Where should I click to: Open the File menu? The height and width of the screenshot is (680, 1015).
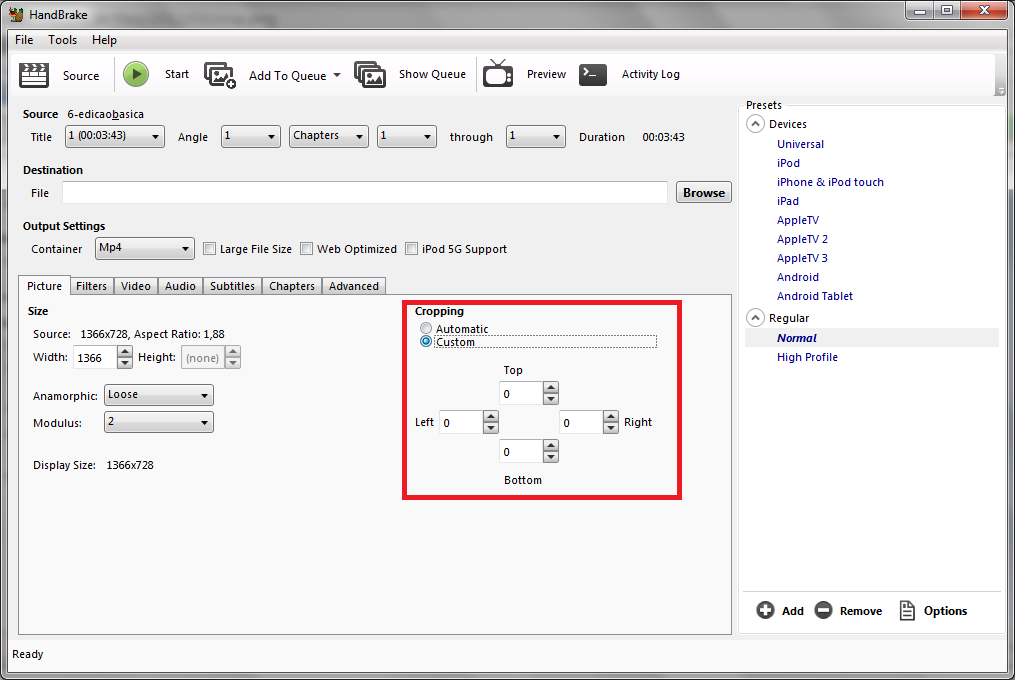(x=24, y=40)
